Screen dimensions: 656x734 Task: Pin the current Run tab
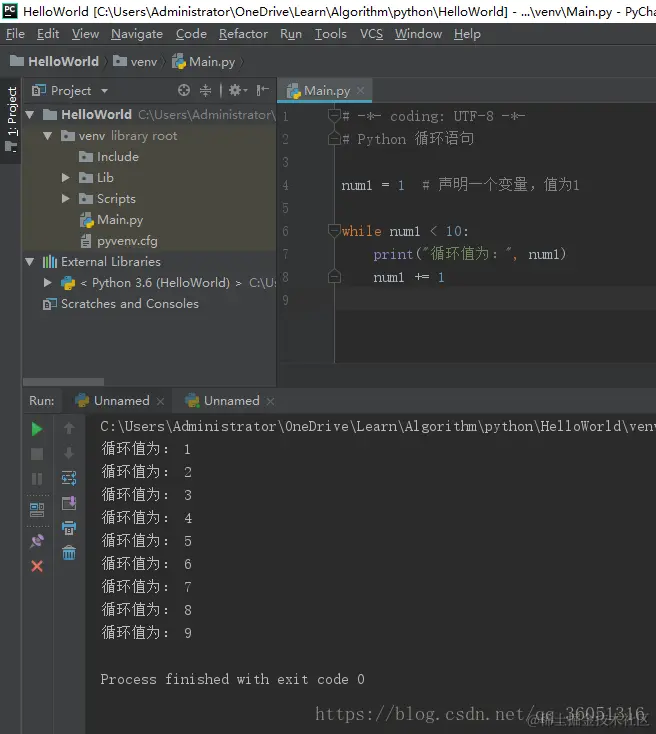pos(37,541)
